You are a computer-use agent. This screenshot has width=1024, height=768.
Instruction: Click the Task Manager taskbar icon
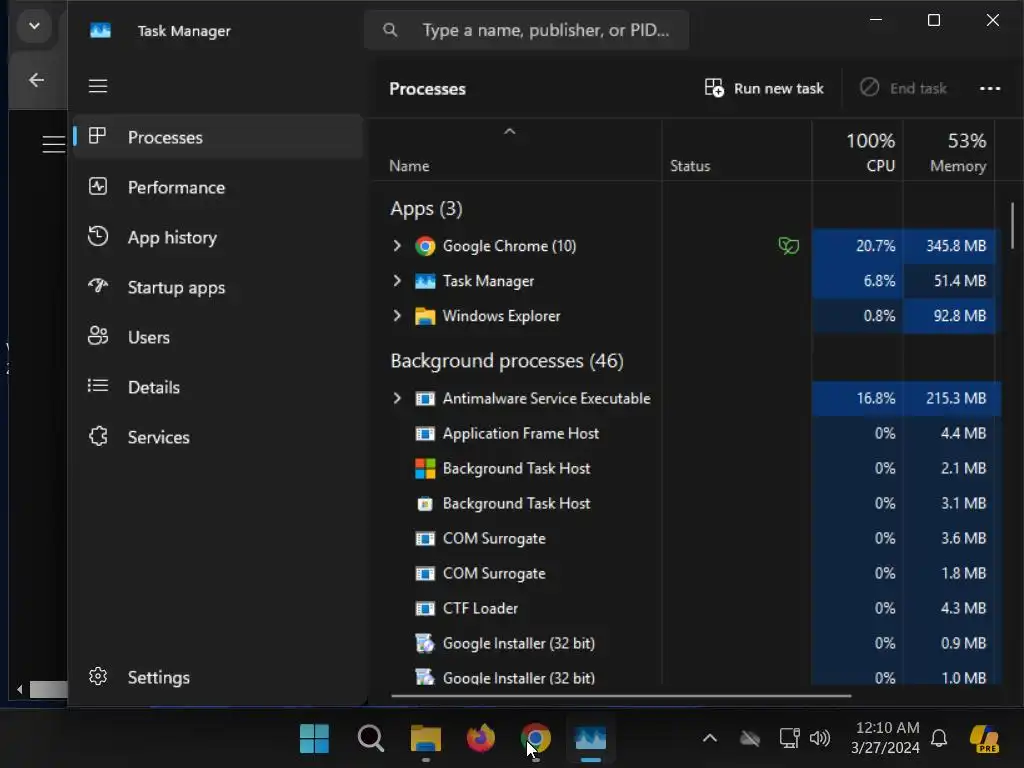pyautogui.click(x=590, y=739)
